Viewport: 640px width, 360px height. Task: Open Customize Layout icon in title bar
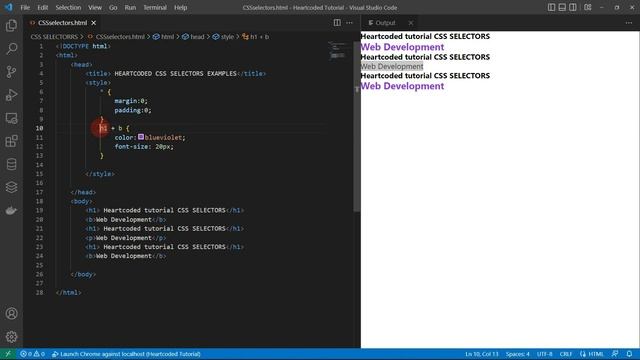point(588,7)
